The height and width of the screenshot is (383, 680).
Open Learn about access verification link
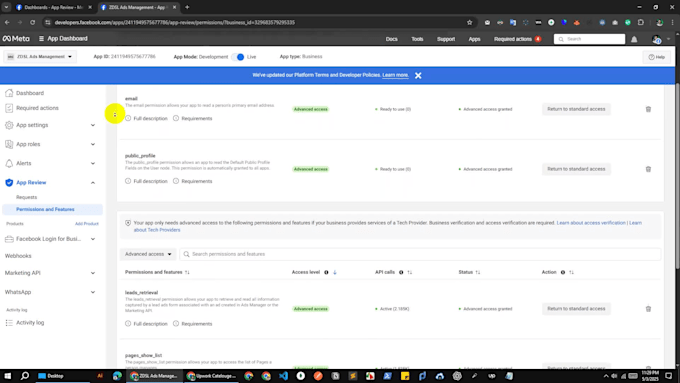click(x=591, y=223)
